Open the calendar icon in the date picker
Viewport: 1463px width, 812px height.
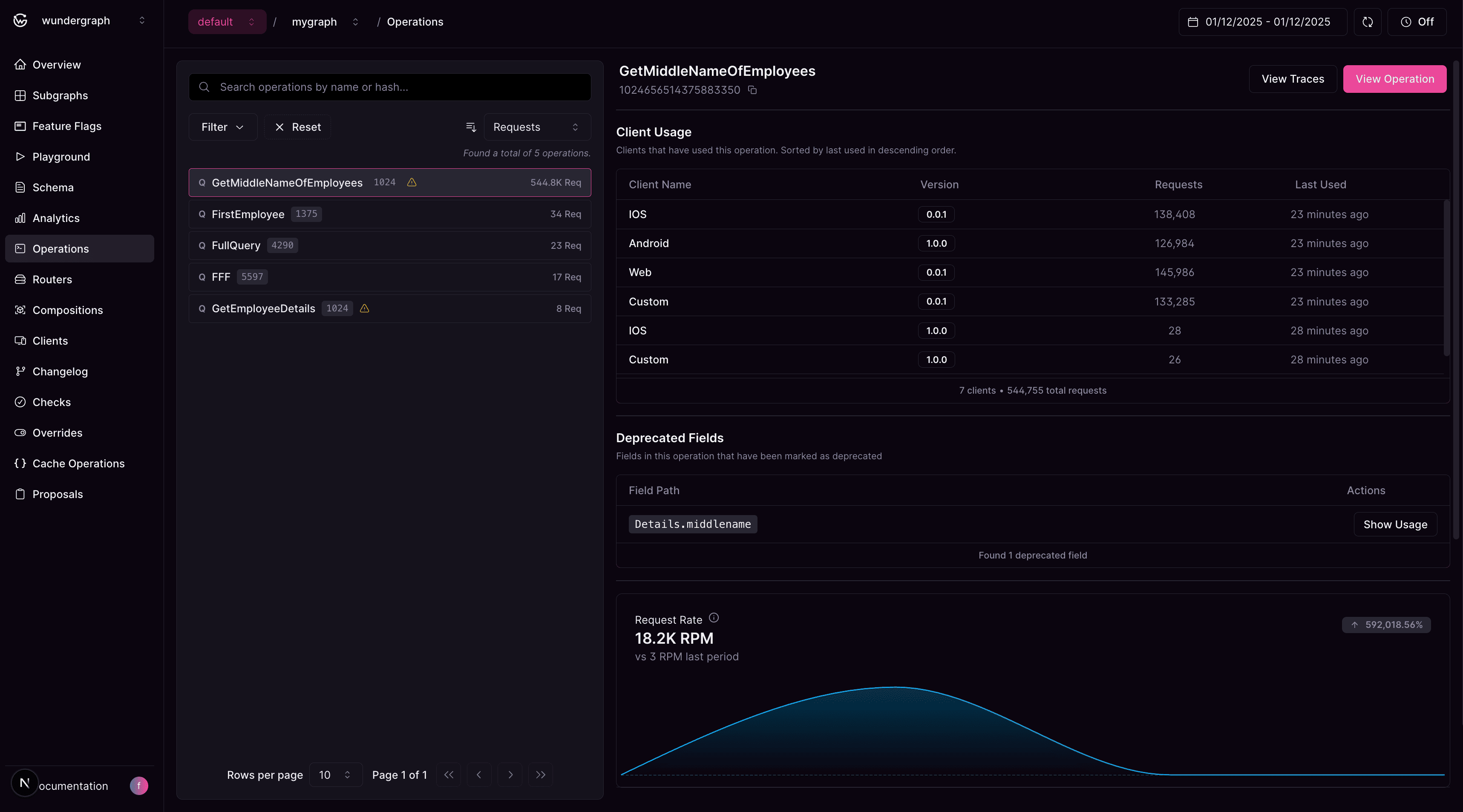pos(1193,22)
